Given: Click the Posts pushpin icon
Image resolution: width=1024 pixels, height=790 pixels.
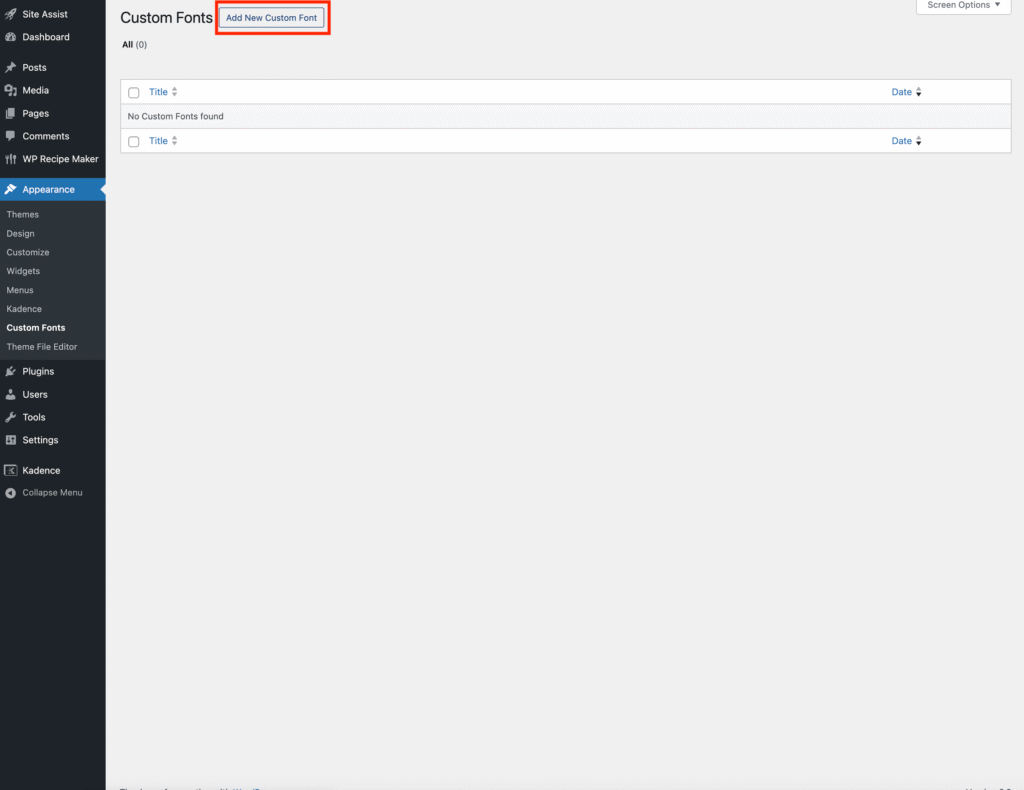Looking at the screenshot, I should 10,68.
